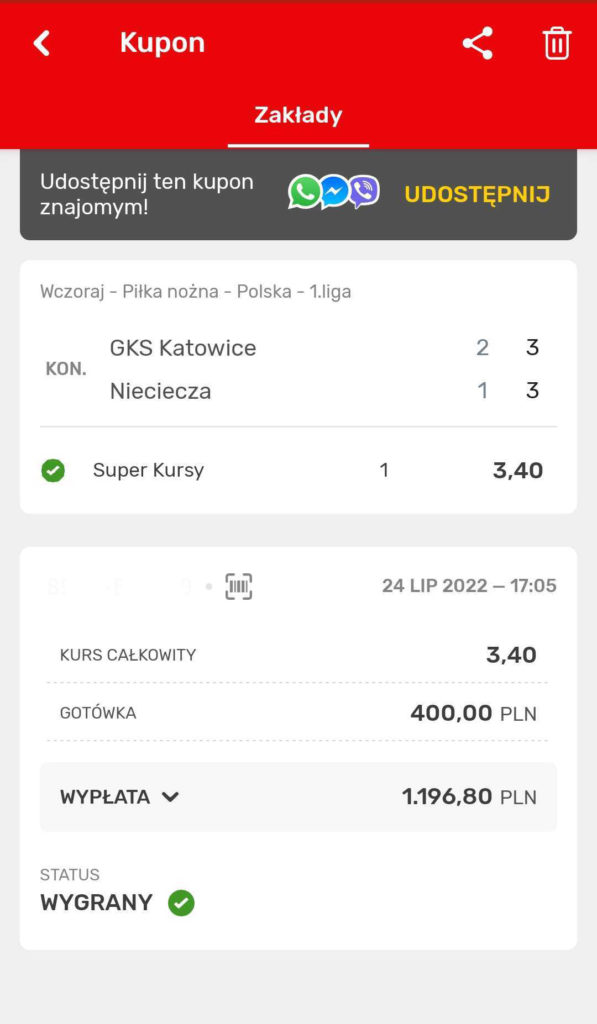Tap the green WYGRANY status checkmark
The height and width of the screenshot is (1024, 597).
tap(182, 903)
